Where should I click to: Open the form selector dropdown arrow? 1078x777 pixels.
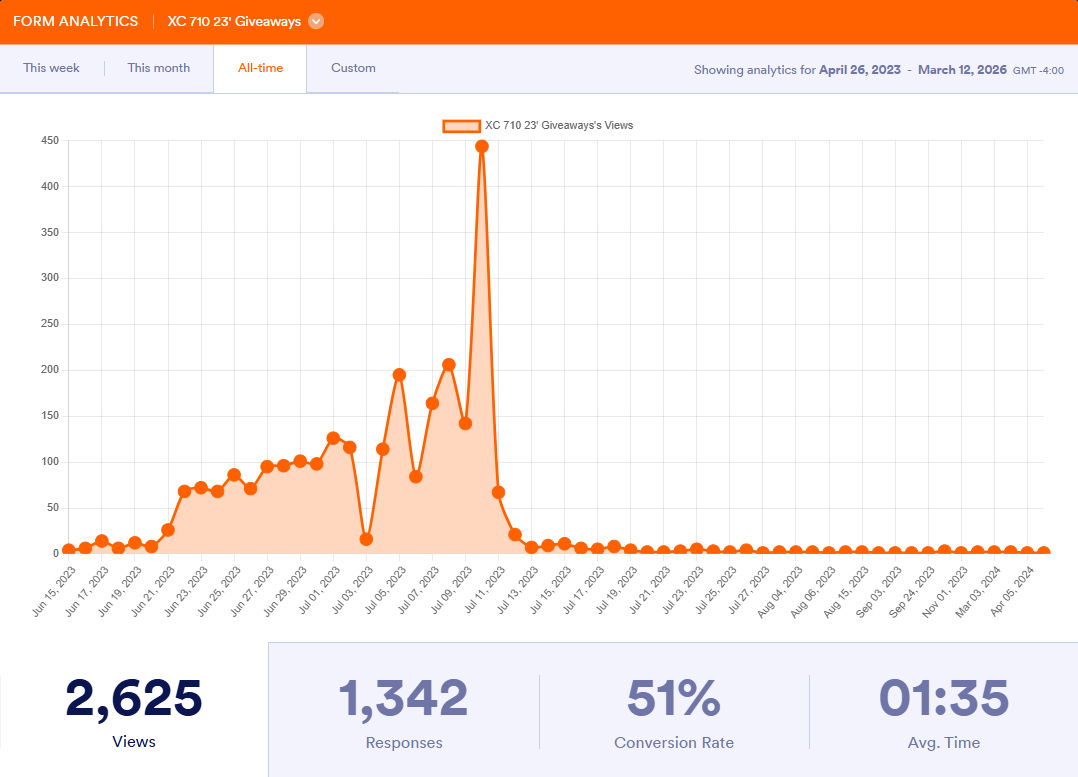(x=316, y=21)
